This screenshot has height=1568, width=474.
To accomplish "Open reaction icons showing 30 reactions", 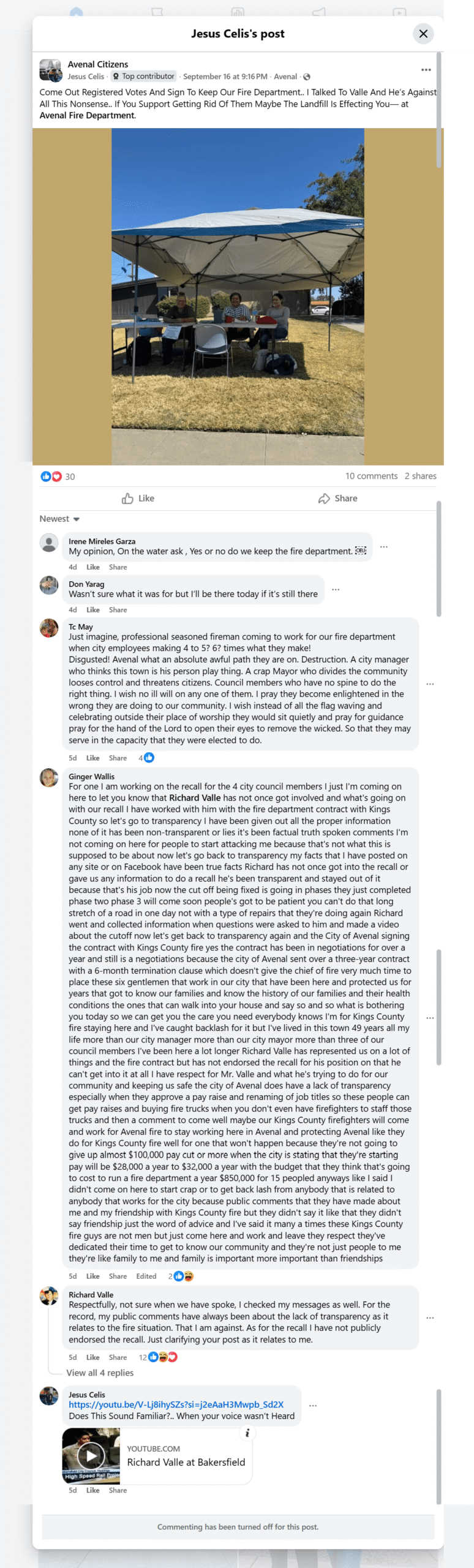I will [51, 477].
